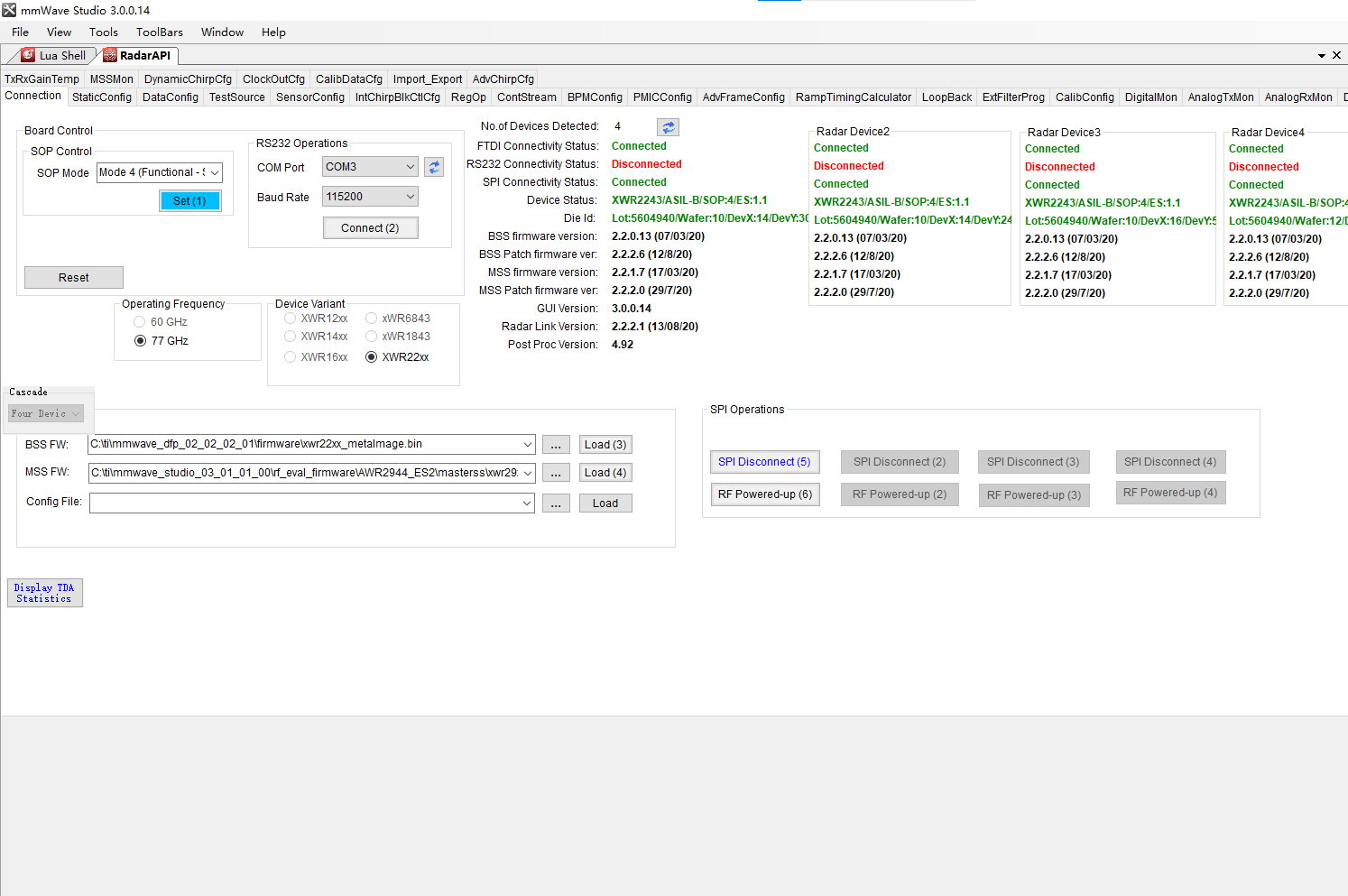Click Load for the Config File

coord(605,503)
